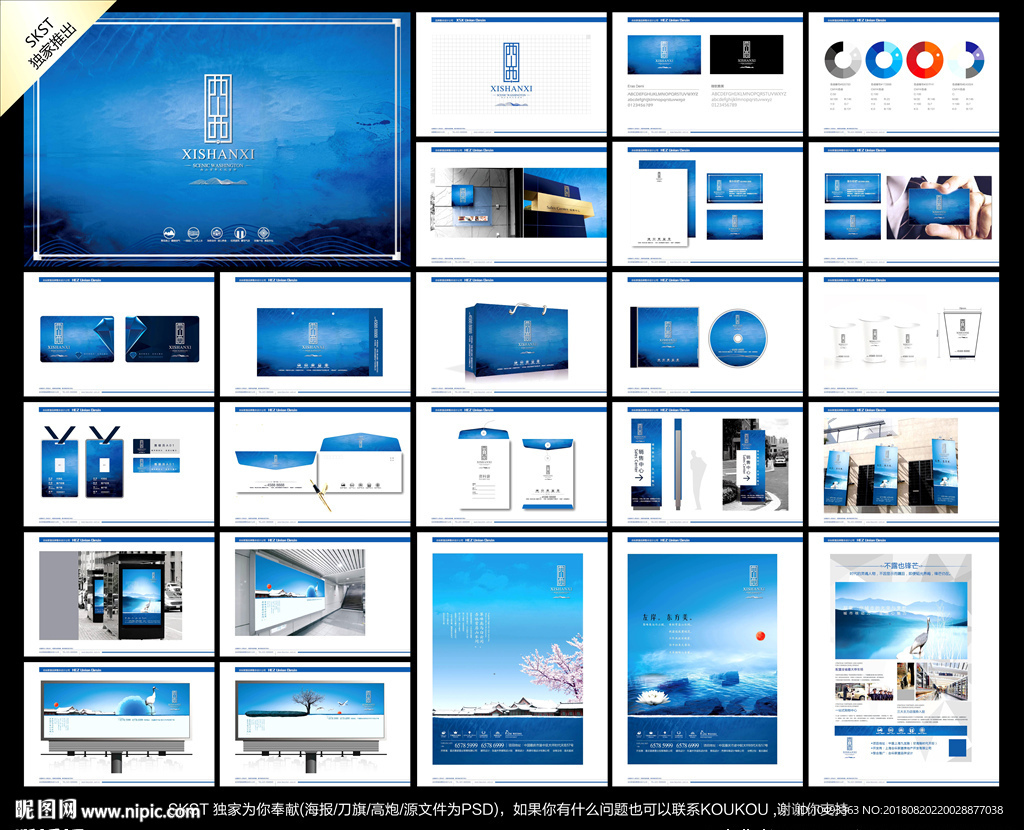This screenshot has height=830, width=1024.
Task: Click the street photo with blue sign
Action: [x=756, y=464]
